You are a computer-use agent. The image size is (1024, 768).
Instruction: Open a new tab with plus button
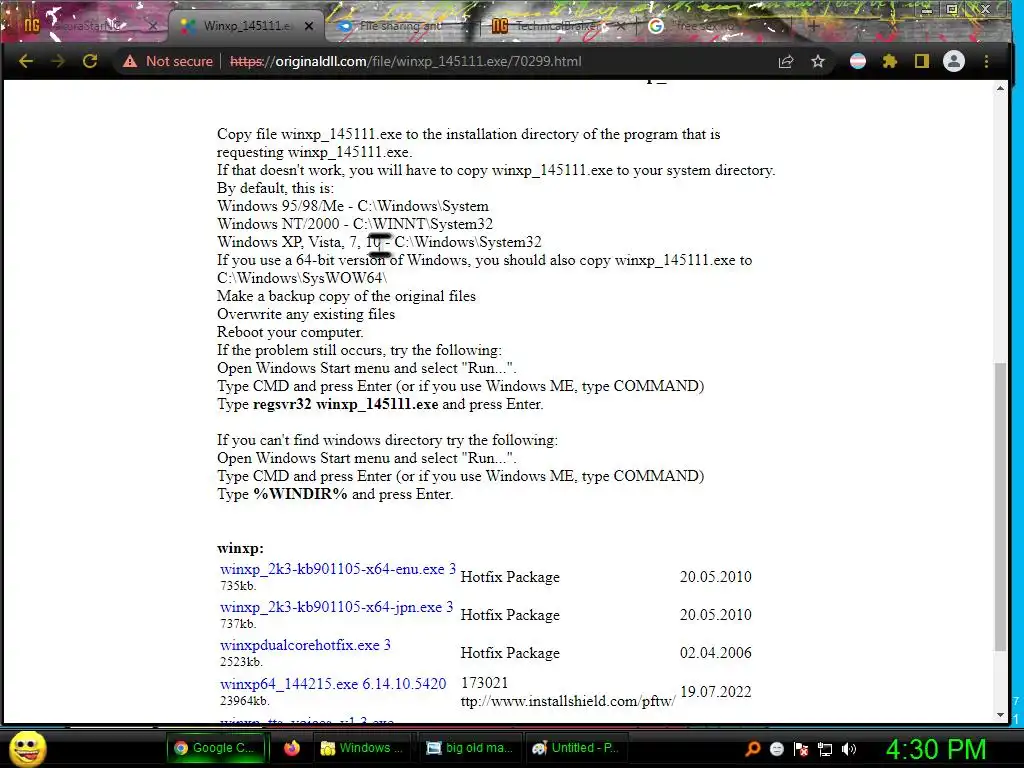pos(813,26)
